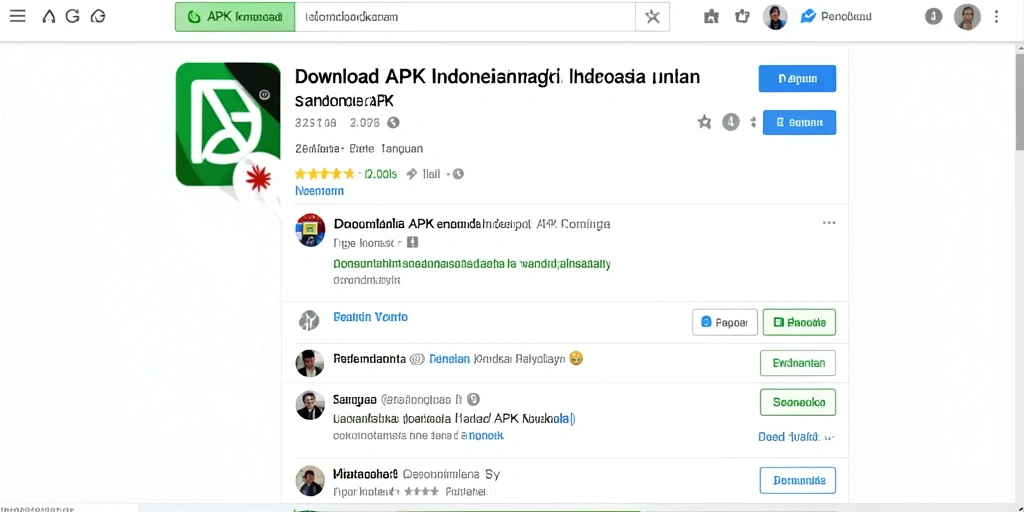This screenshot has width=1024, height=512.
Task: Click the grey circular icon beside "Bealdn Vonto"
Action: [309, 320]
